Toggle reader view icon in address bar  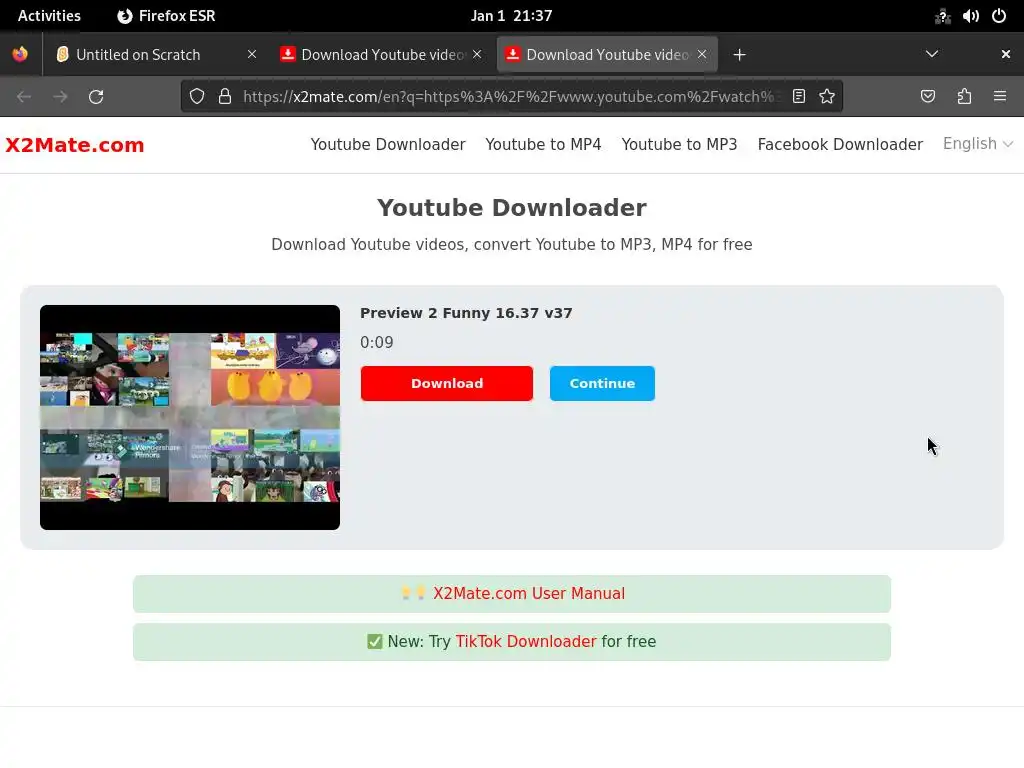coord(799,97)
